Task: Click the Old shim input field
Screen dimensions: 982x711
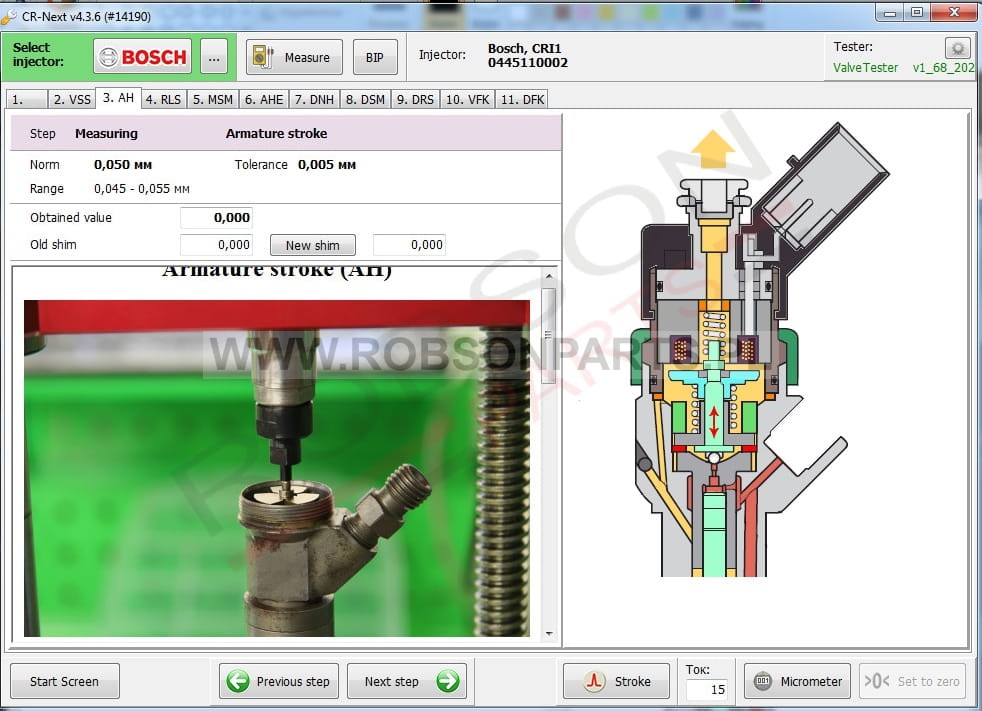Action: click(216, 245)
